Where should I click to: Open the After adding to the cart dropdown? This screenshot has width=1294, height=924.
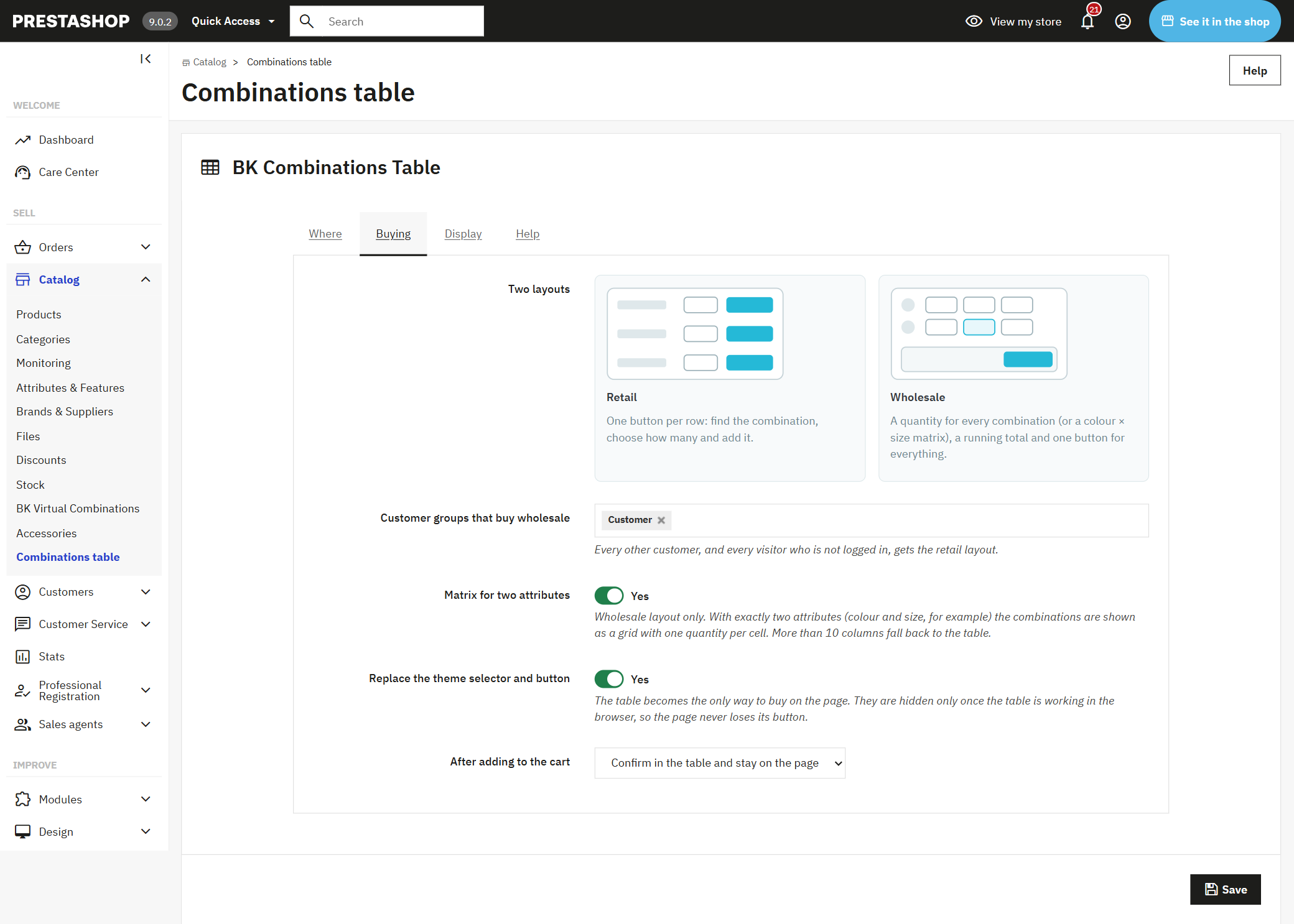click(720, 763)
